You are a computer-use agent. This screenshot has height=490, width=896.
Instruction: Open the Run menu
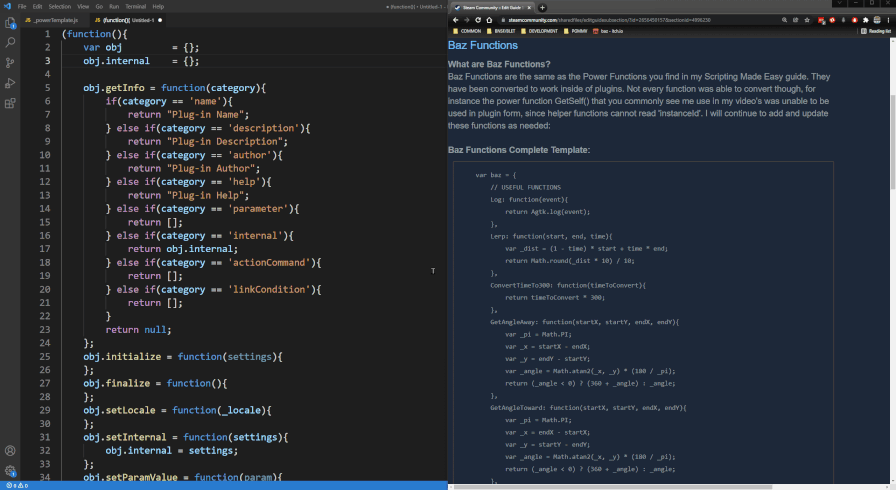pyautogui.click(x=114, y=6)
